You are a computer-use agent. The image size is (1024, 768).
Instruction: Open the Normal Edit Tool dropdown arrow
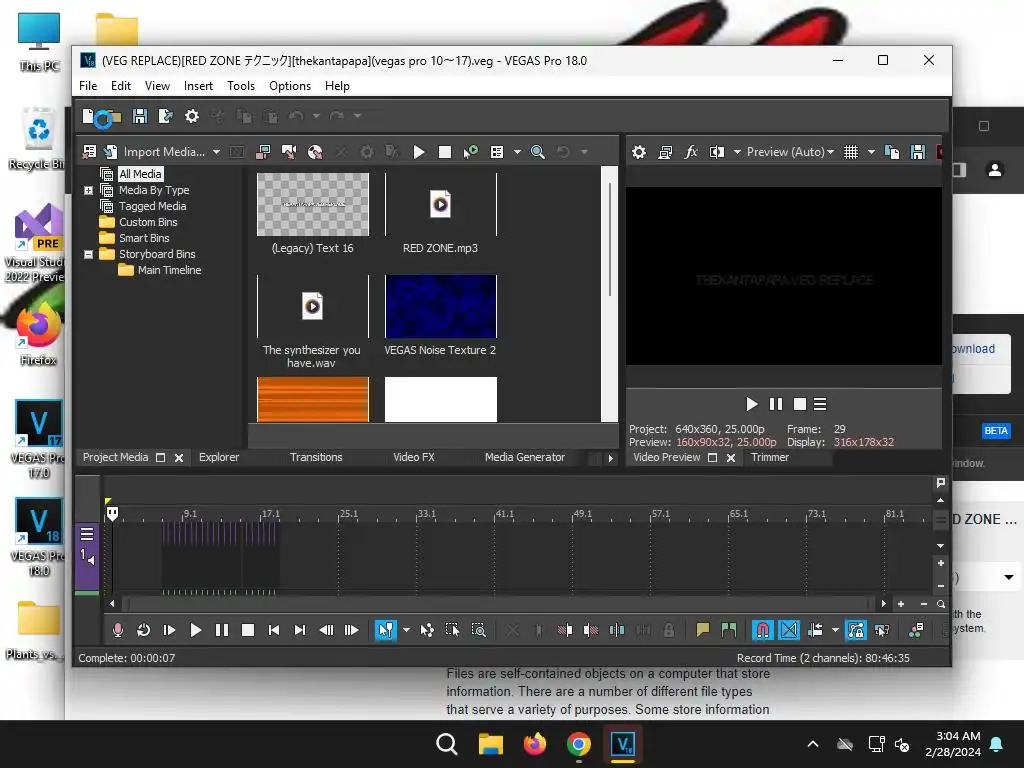click(x=406, y=630)
